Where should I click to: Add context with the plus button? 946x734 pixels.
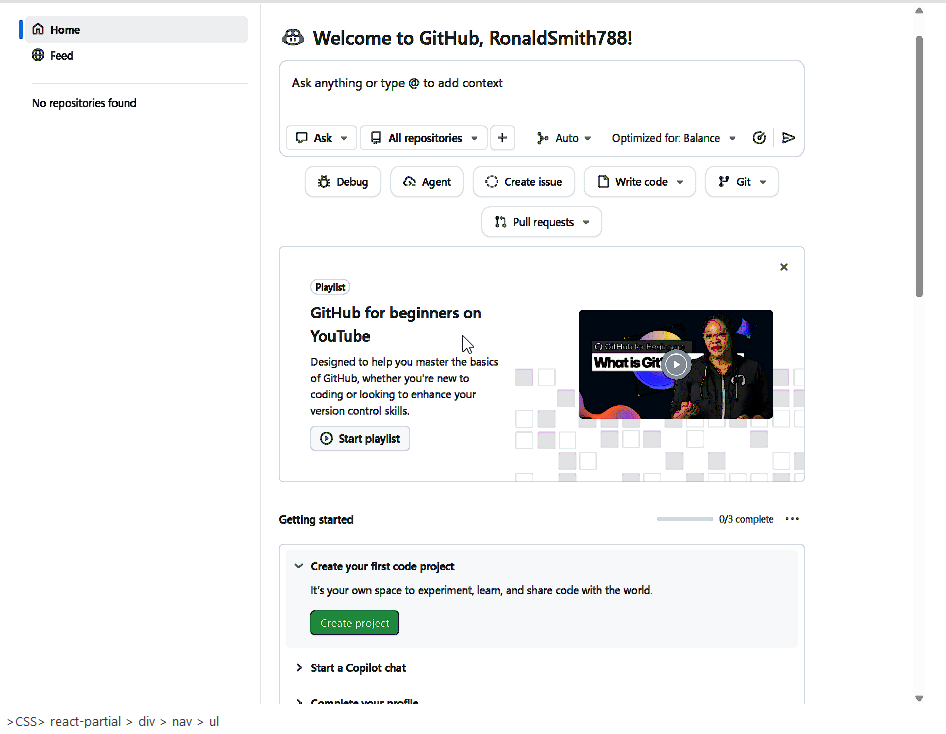[x=502, y=138]
